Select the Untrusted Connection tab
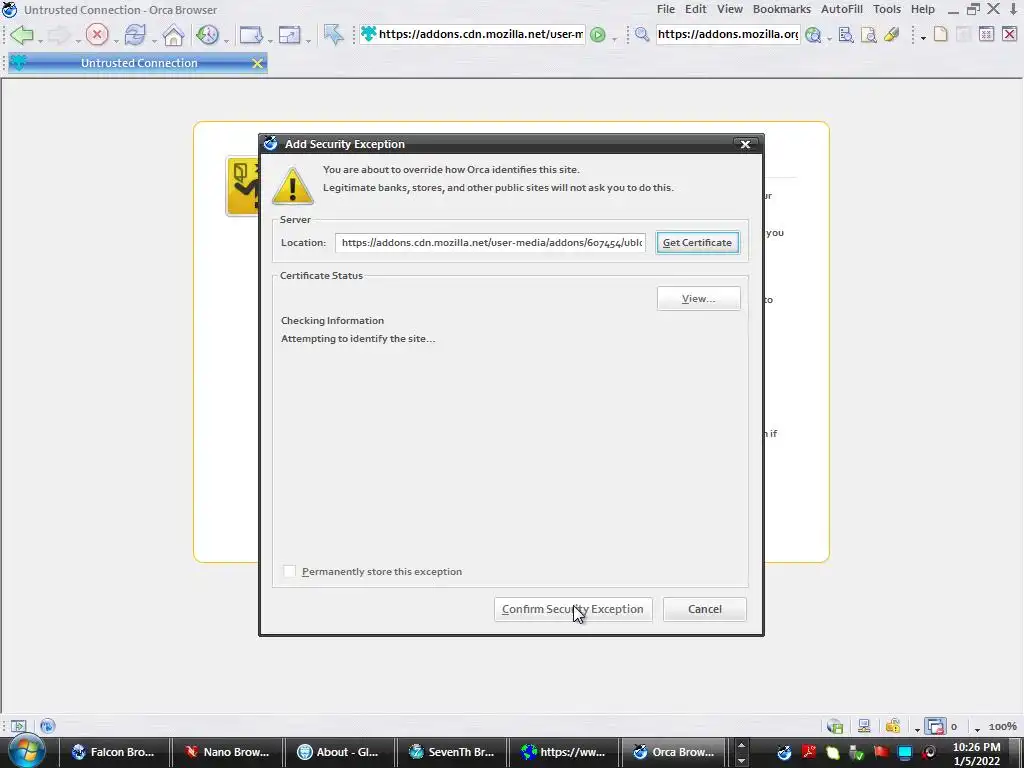The height and width of the screenshot is (768, 1024). (138, 63)
